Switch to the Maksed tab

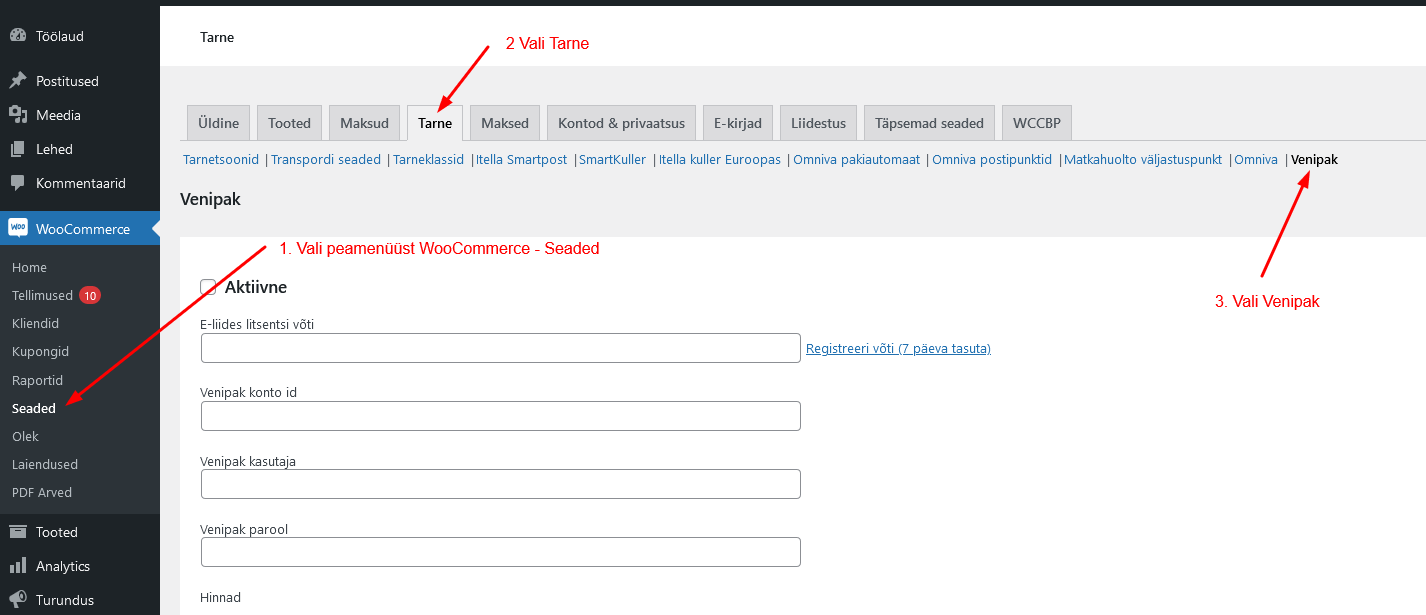click(504, 123)
